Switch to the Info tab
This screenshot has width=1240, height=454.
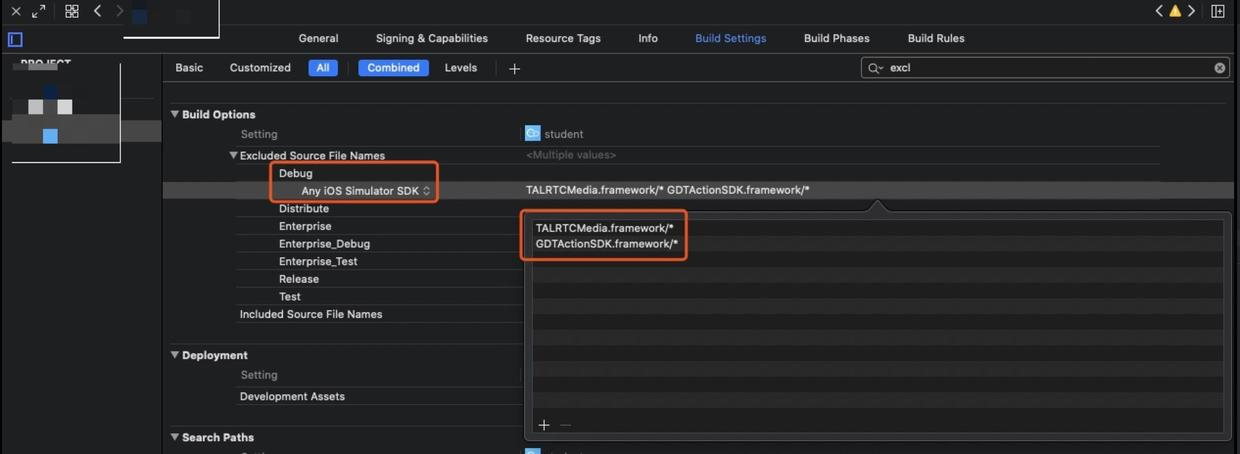tap(648, 38)
